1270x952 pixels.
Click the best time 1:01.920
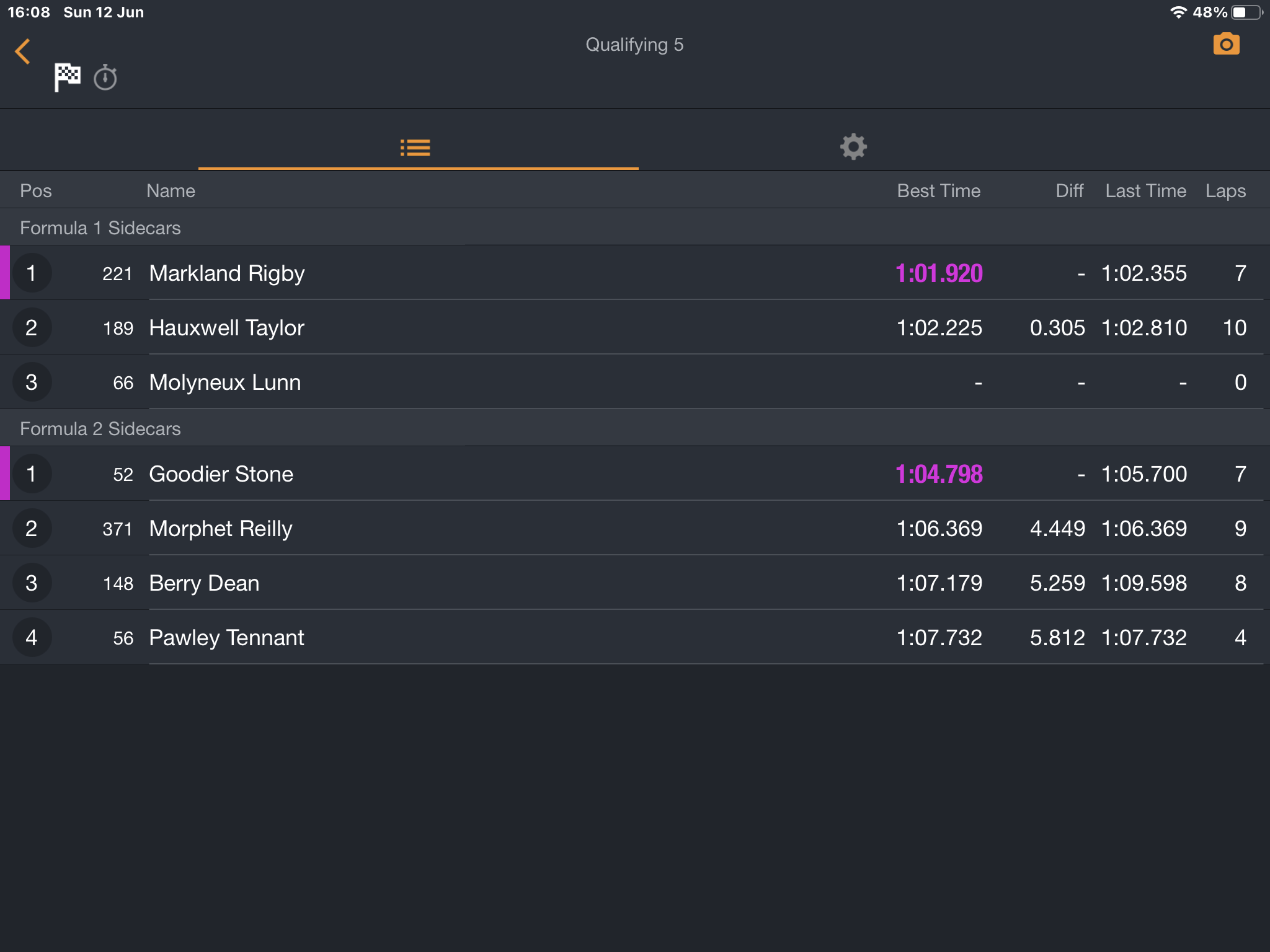[x=939, y=273]
